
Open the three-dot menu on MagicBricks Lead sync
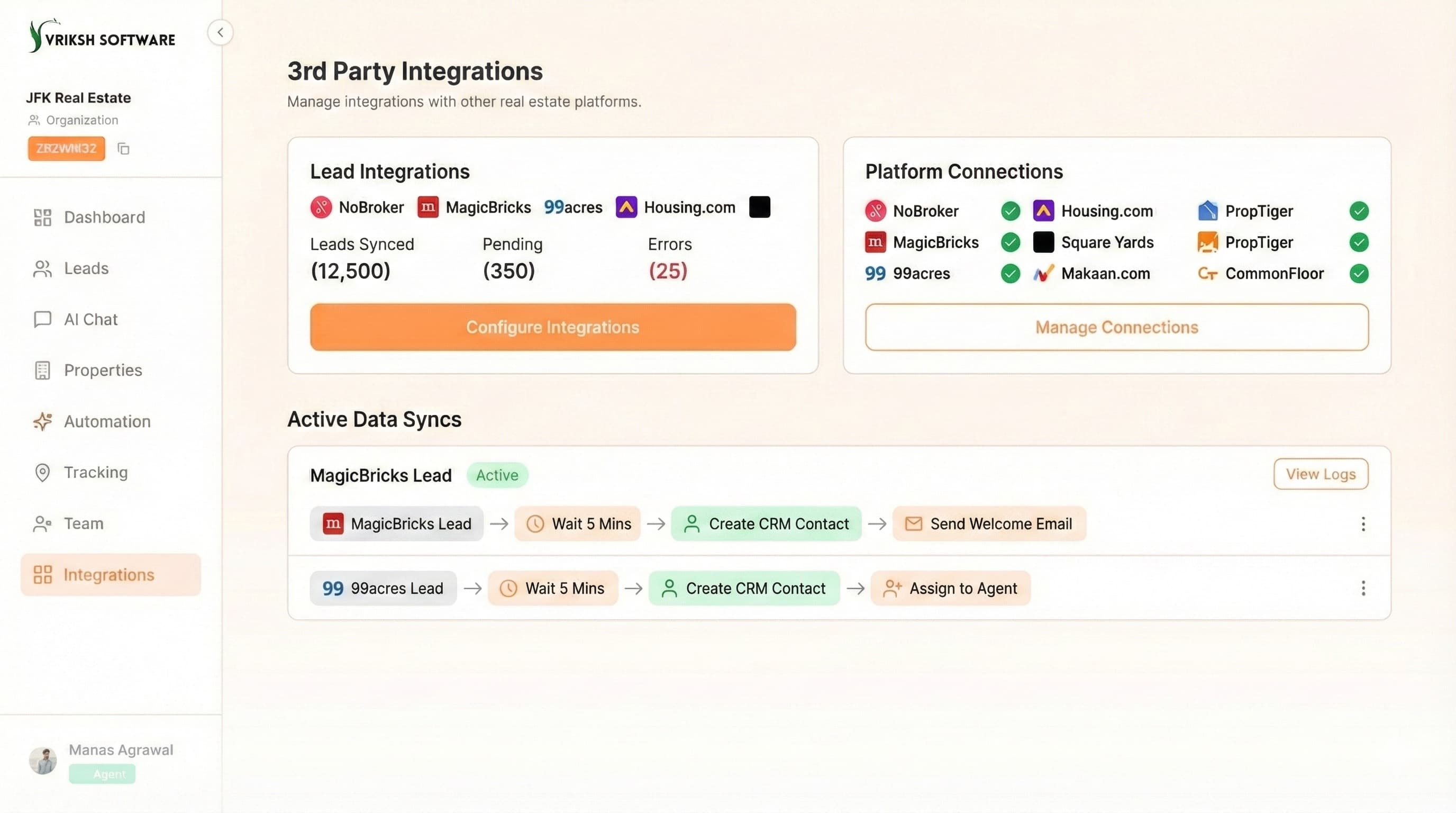click(1363, 524)
